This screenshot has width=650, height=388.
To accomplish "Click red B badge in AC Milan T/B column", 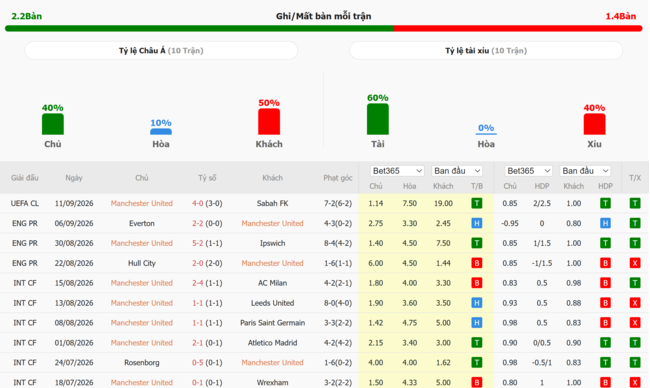I will (x=477, y=283).
